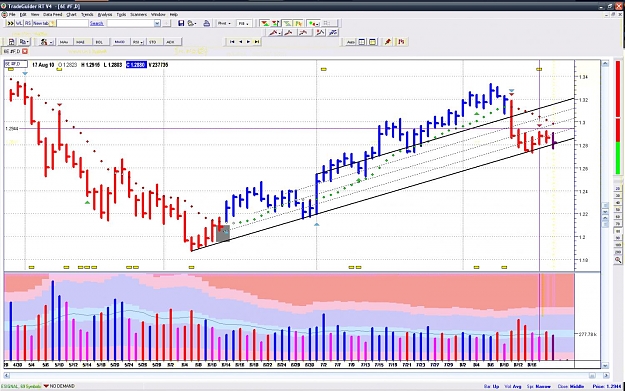
Task: Click the horizontal scrollbar left arrow
Action: click(6, 375)
